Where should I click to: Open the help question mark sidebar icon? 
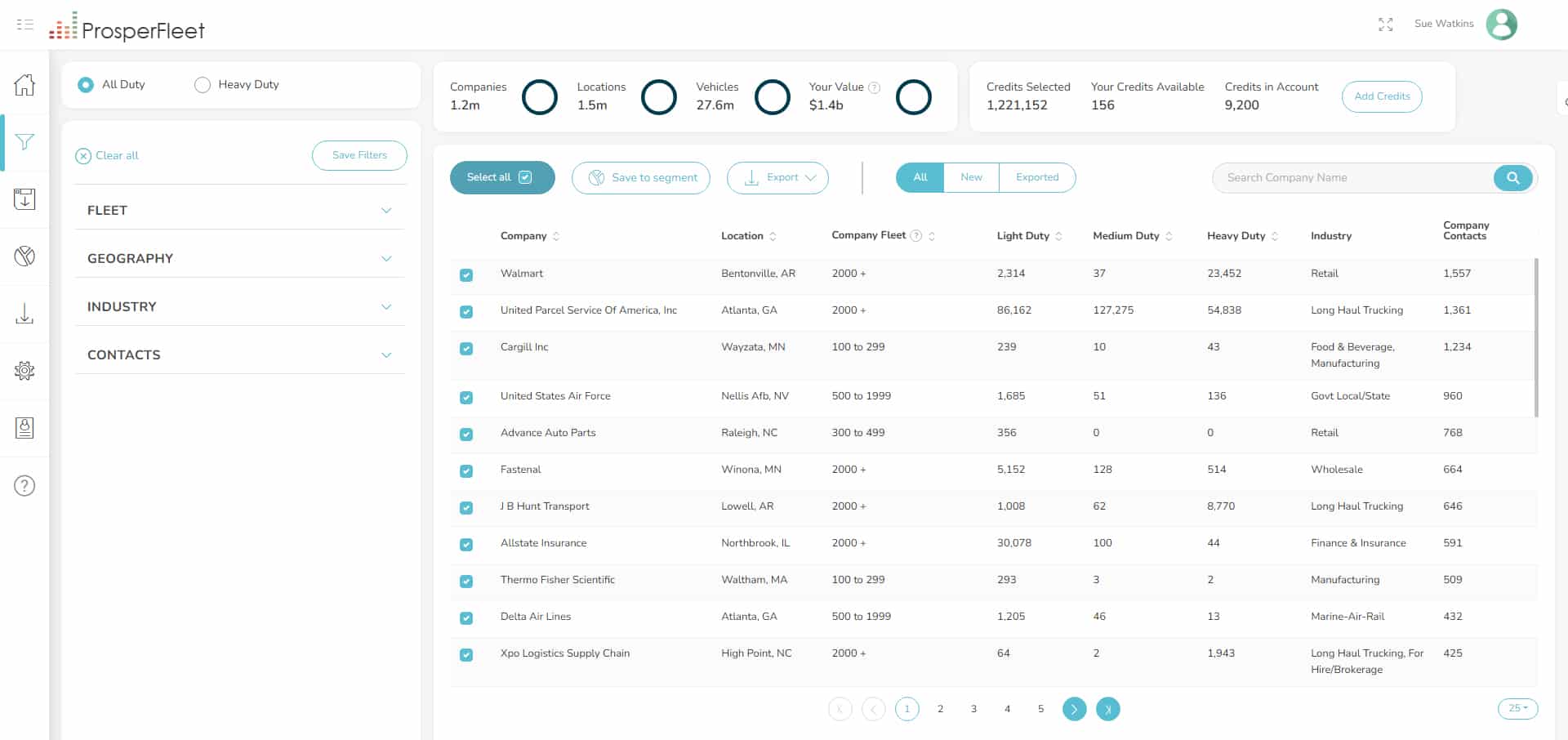(24, 486)
